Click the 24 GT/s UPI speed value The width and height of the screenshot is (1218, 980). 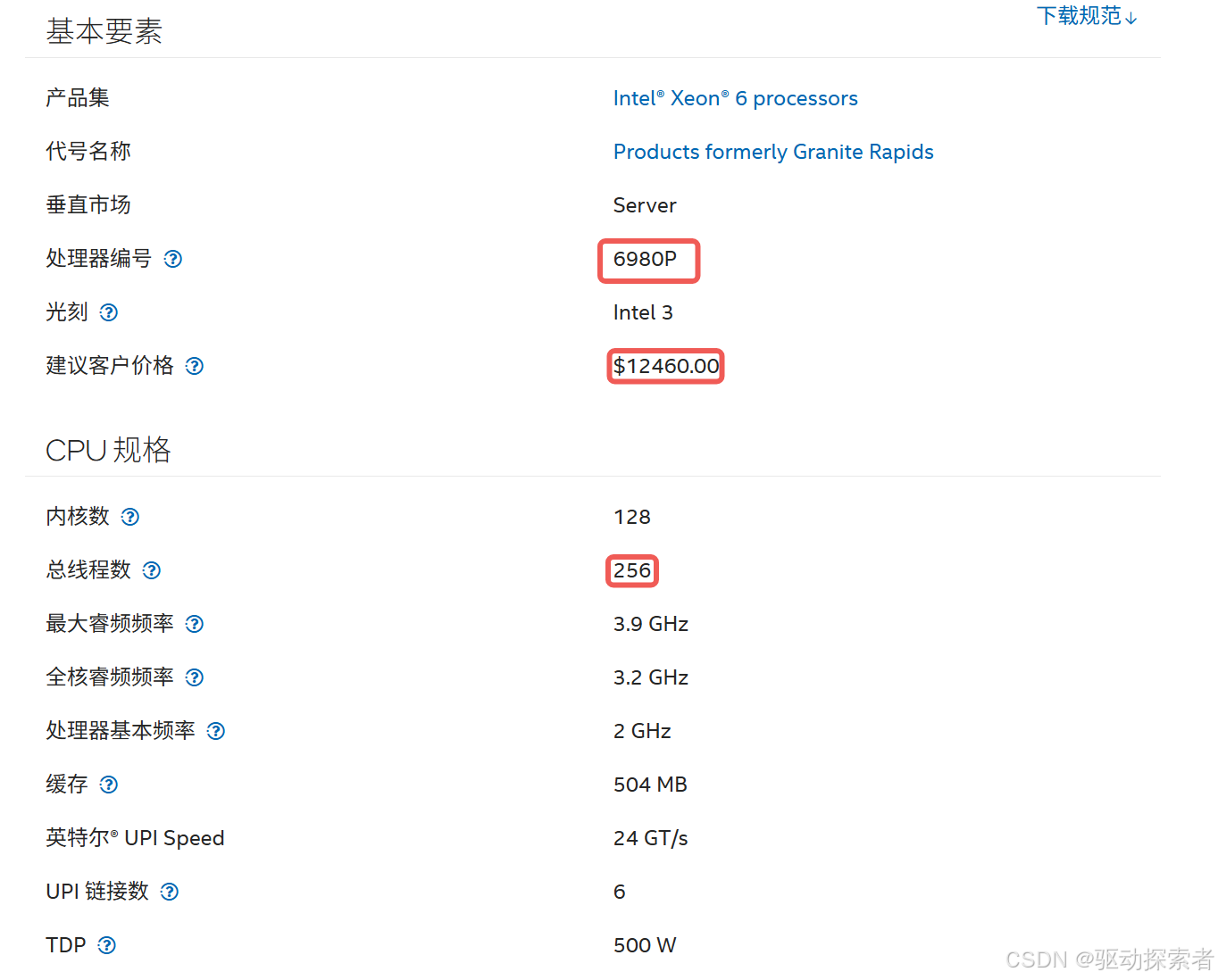click(x=651, y=838)
